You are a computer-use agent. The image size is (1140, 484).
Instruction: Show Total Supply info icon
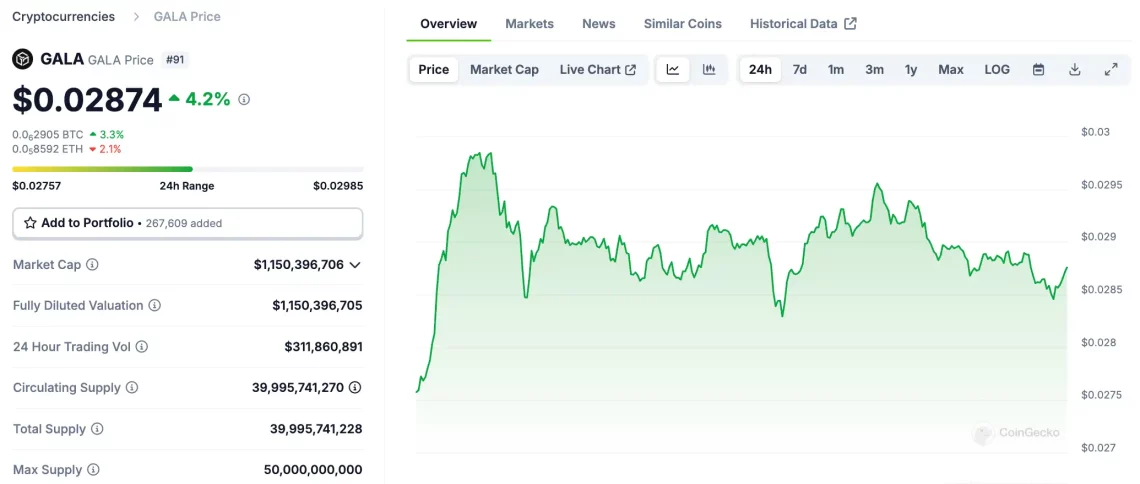[97, 429]
